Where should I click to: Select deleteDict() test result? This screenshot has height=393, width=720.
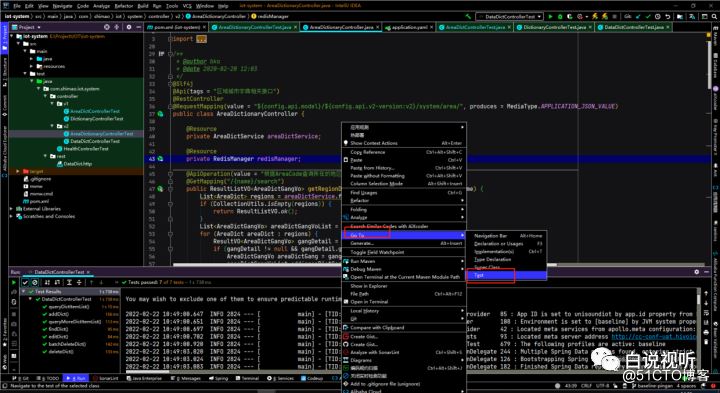point(61,352)
